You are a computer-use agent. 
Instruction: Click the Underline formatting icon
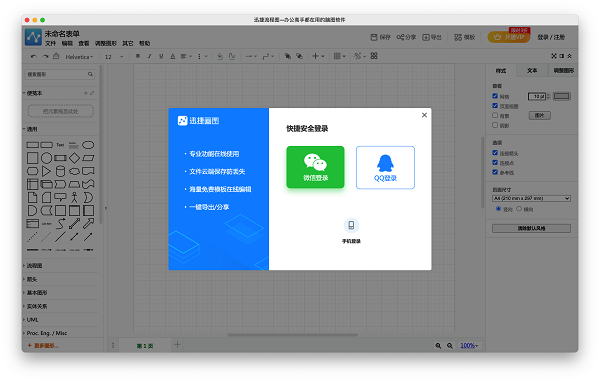click(x=161, y=56)
